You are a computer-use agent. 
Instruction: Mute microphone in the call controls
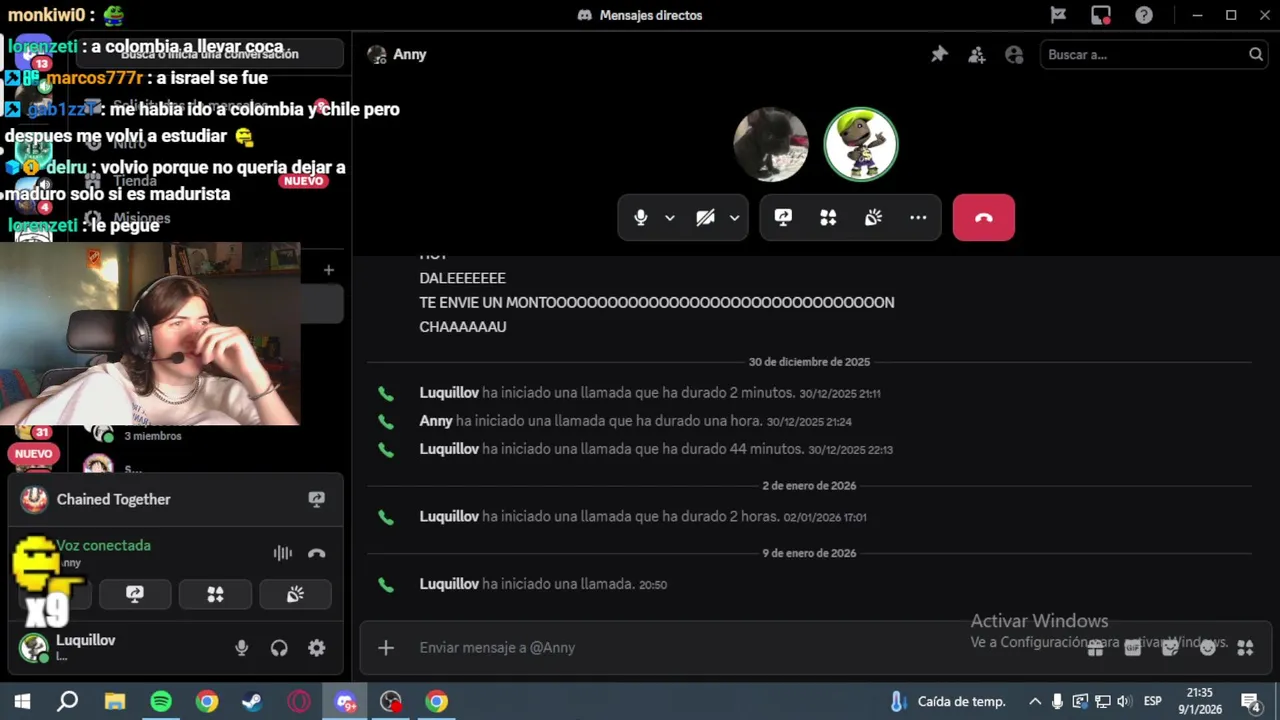641,217
